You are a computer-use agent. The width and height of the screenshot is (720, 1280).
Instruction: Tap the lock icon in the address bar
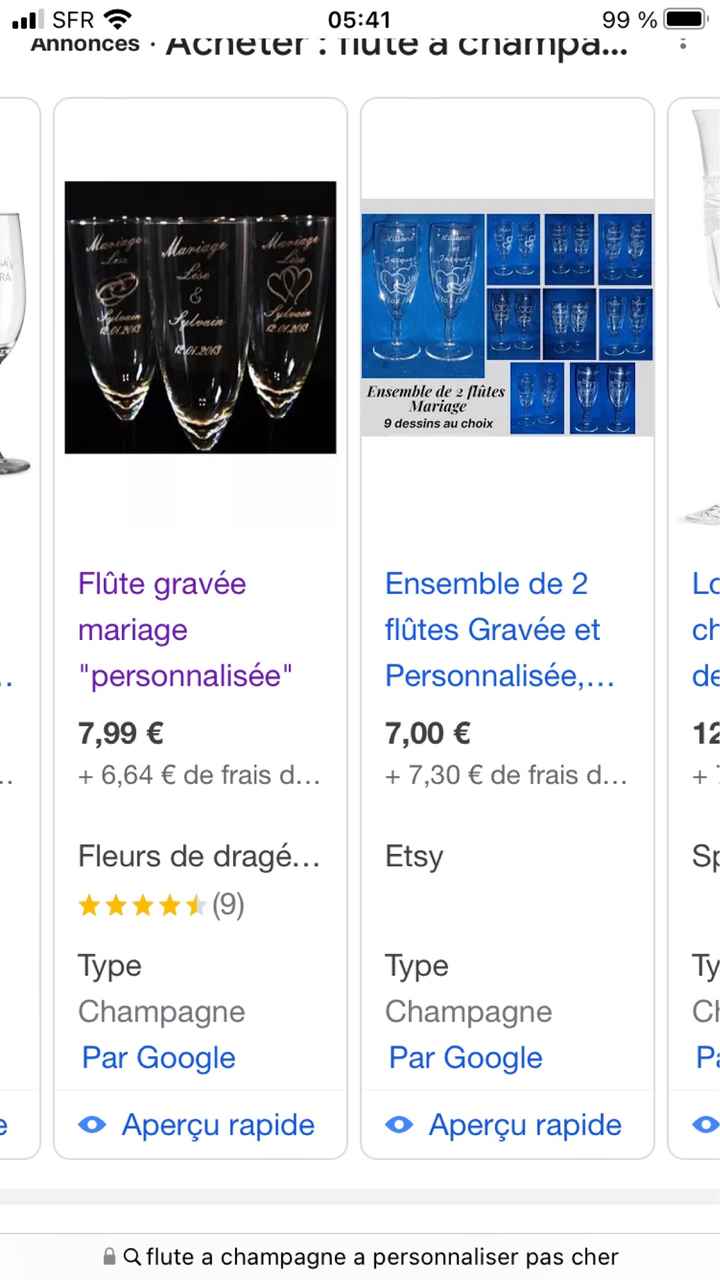[x=109, y=1257]
